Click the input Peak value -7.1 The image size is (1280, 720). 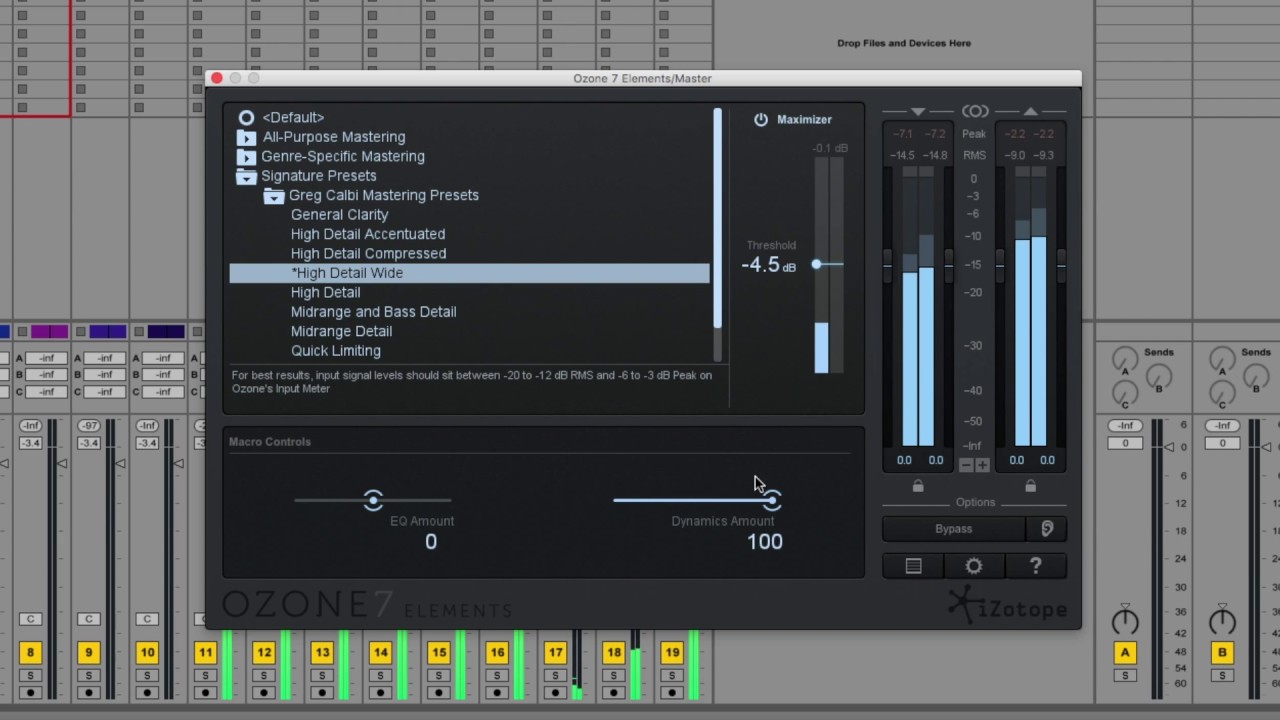click(x=903, y=134)
